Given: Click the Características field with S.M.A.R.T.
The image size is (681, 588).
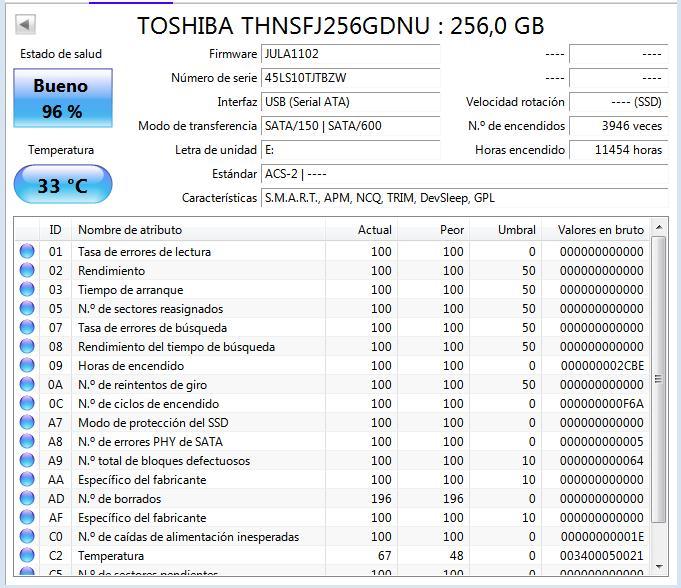Looking at the screenshot, I should pos(464,198).
